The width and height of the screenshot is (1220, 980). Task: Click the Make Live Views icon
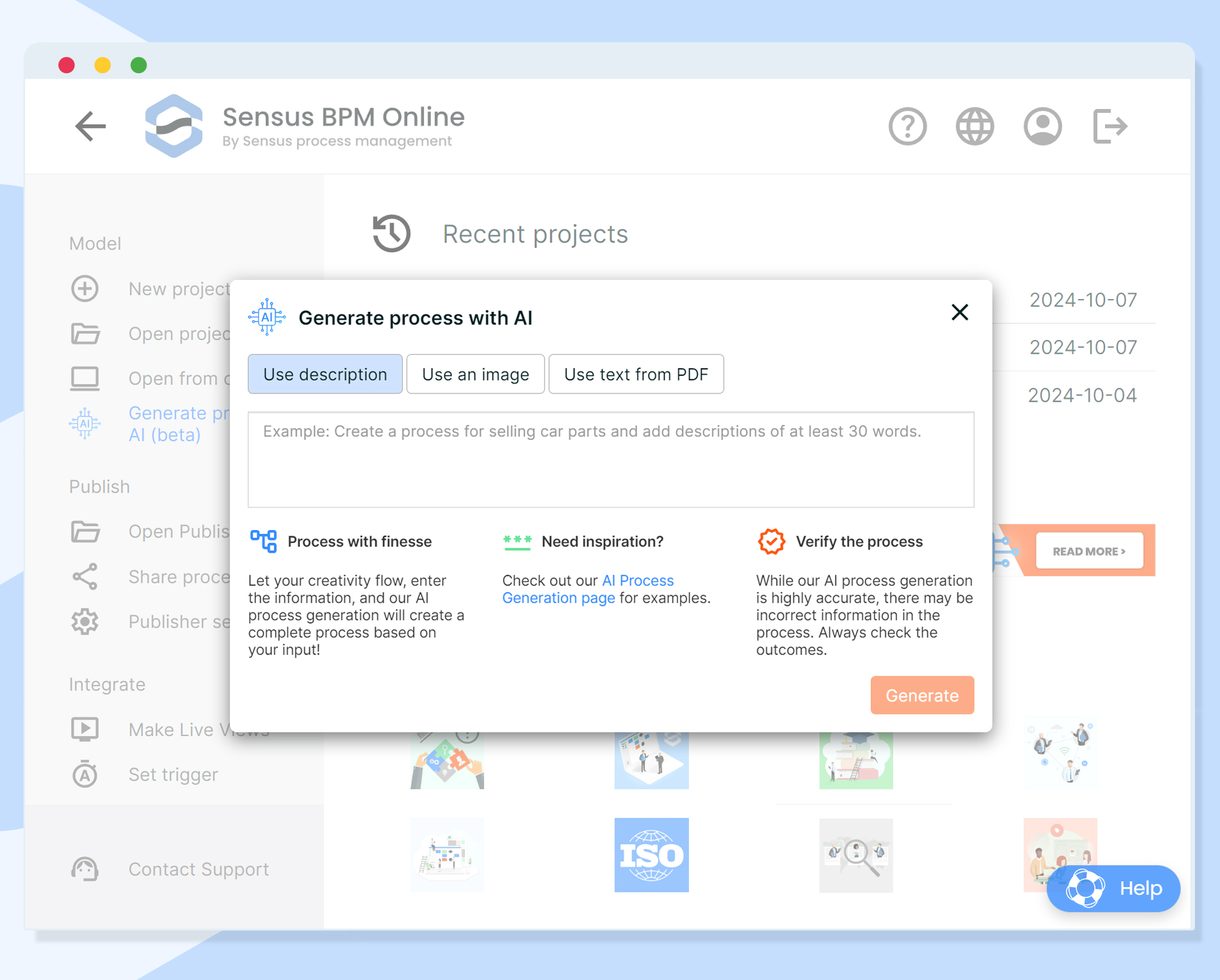pyautogui.click(x=84, y=729)
